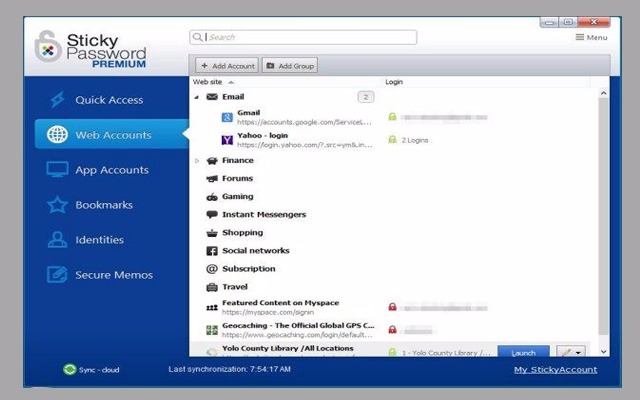Sort by Web site column header

(x=208, y=82)
